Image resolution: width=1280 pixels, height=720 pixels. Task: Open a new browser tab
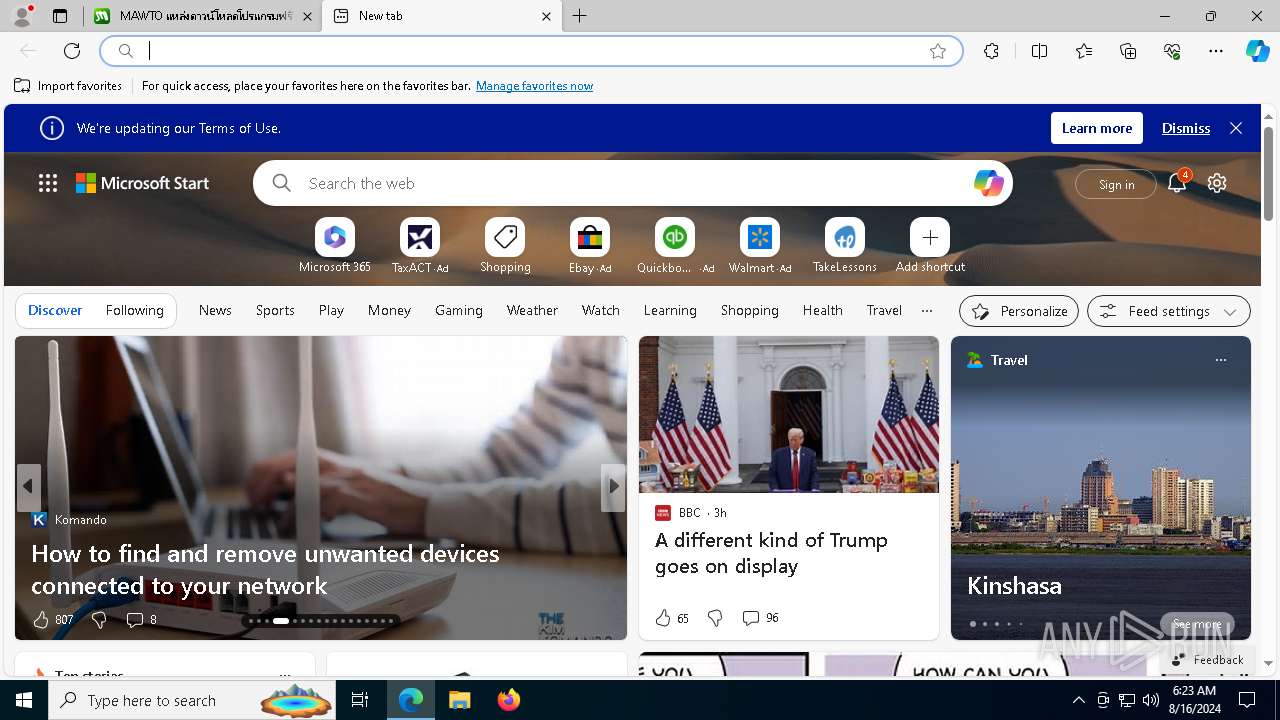point(580,16)
